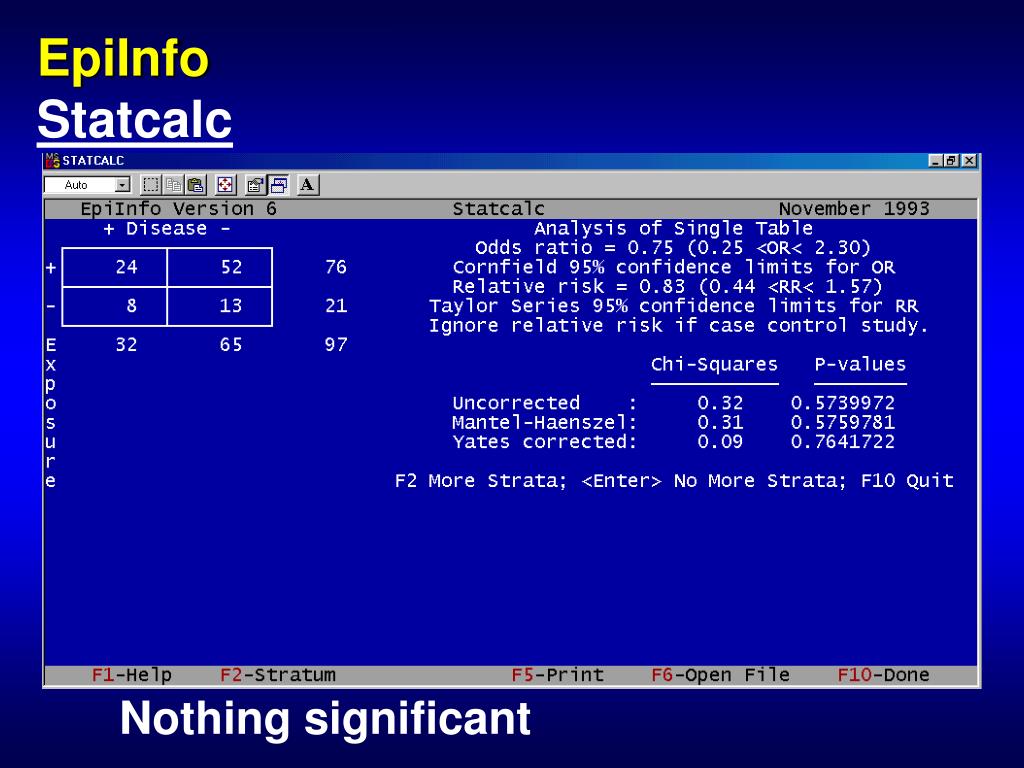Click the 'Uncorrected' row label
Viewport: 1024px width, 768px height.
(516, 403)
